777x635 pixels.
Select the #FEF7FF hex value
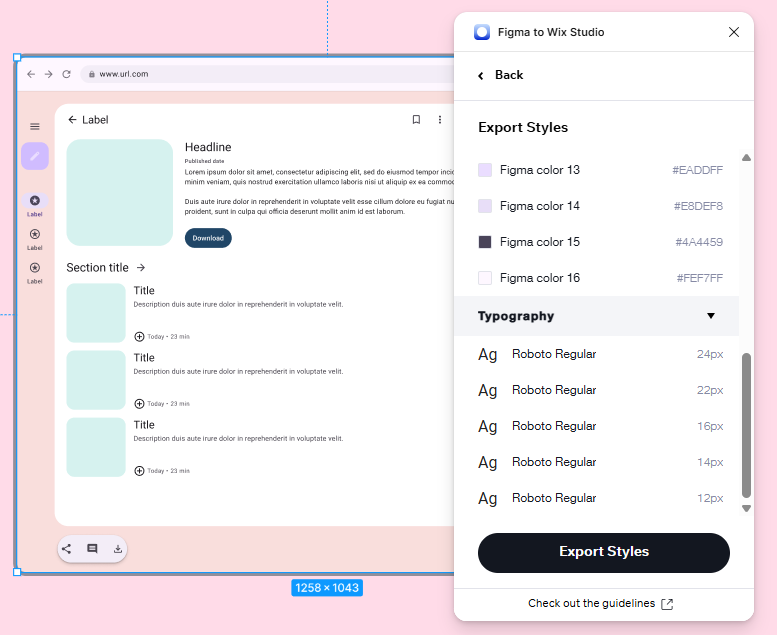pyautogui.click(x=700, y=278)
